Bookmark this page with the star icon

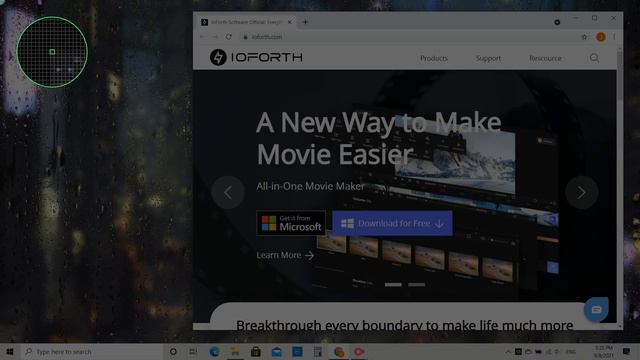pyautogui.click(x=584, y=37)
